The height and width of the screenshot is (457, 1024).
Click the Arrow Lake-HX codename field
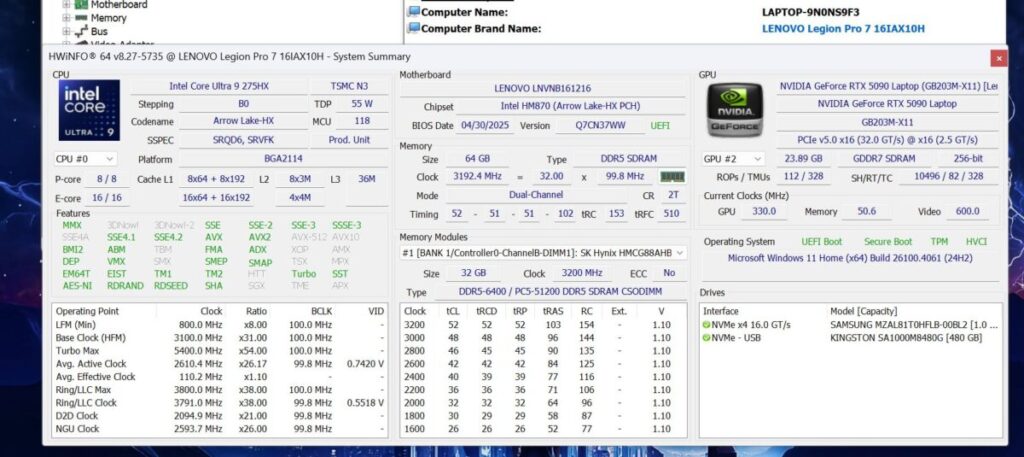[244, 121]
